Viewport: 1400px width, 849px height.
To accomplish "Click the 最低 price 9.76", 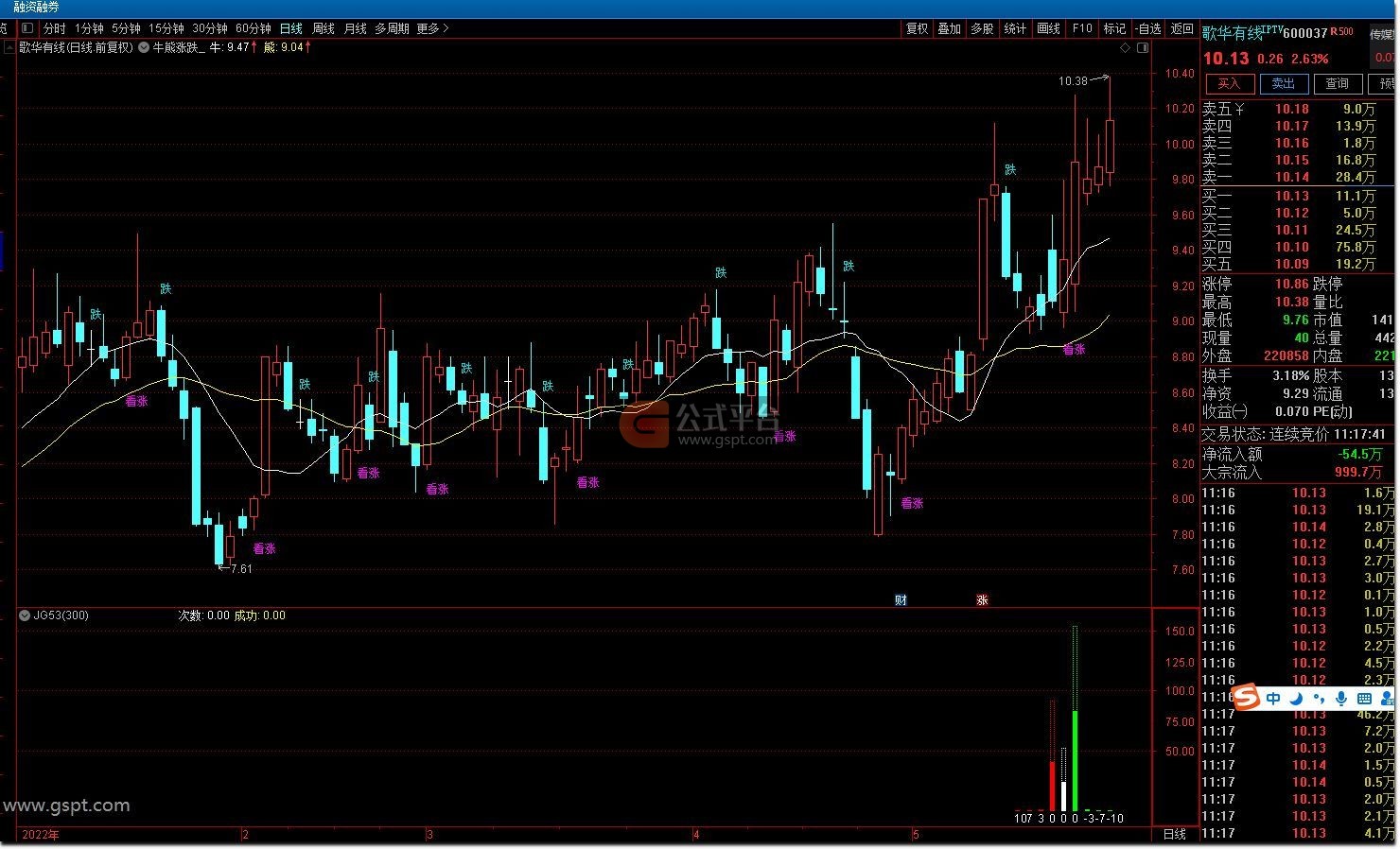I will (x=1296, y=320).
